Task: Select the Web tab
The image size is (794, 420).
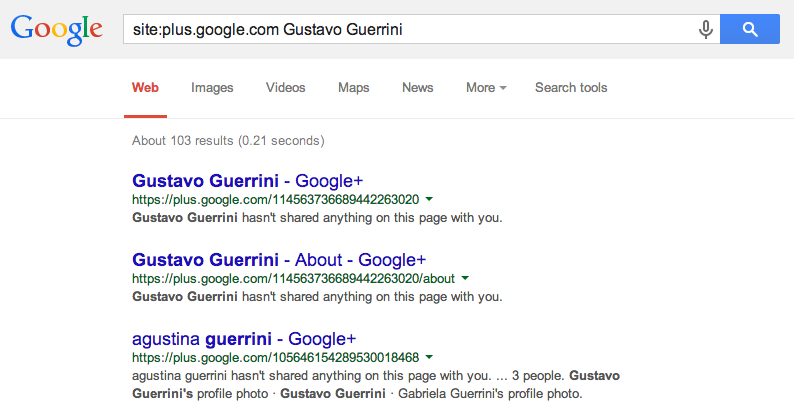Action: pos(145,88)
